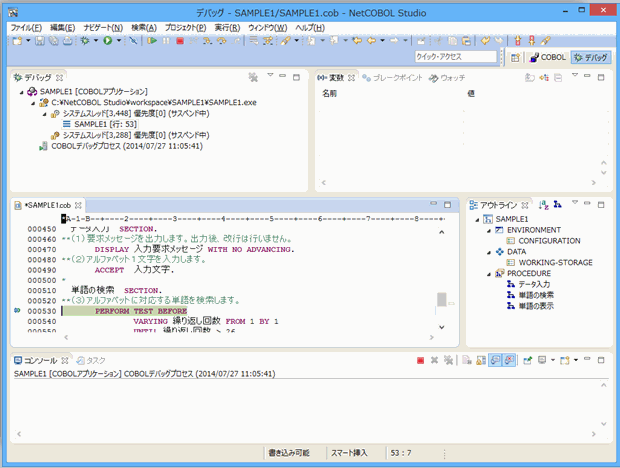Resume debugging with green play icon
The width and height of the screenshot is (620, 468).
point(152,41)
